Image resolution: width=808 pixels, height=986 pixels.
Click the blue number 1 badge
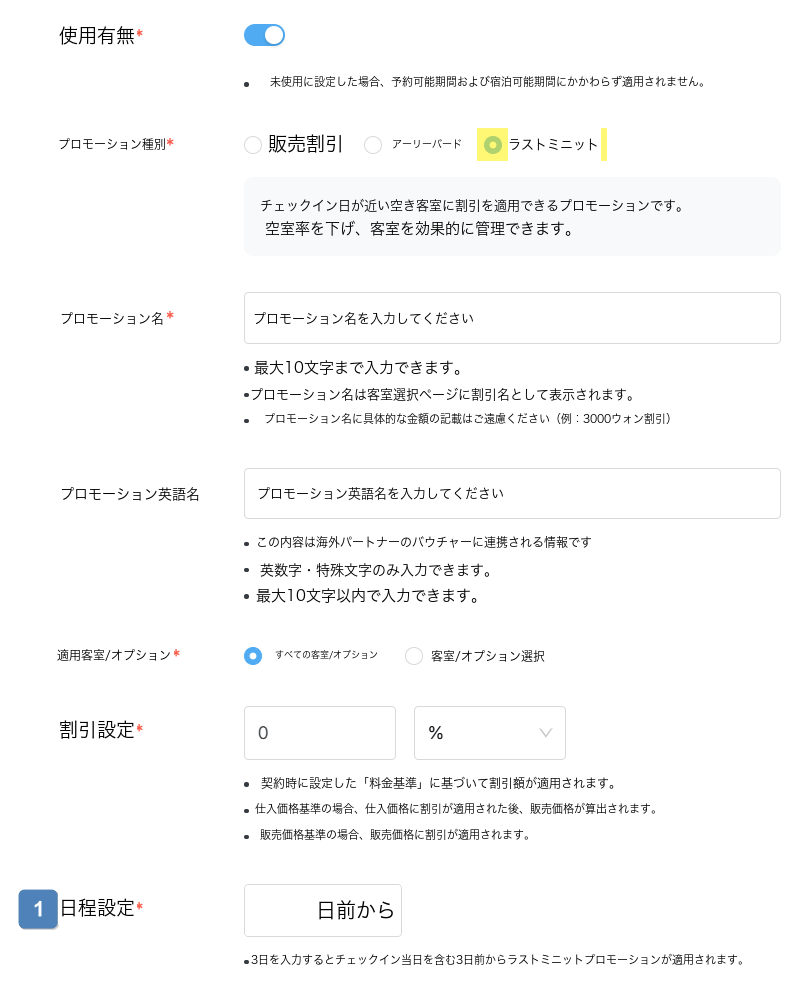tap(38, 909)
